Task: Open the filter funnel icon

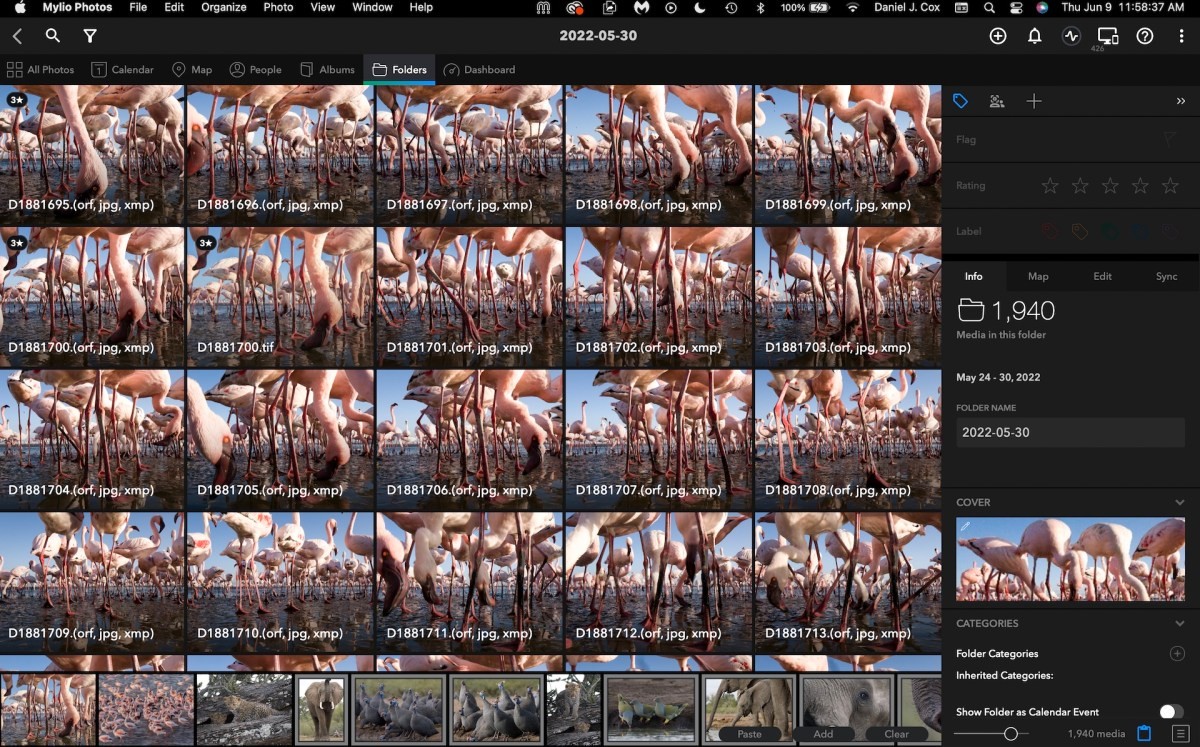Action: coord(90,36)
